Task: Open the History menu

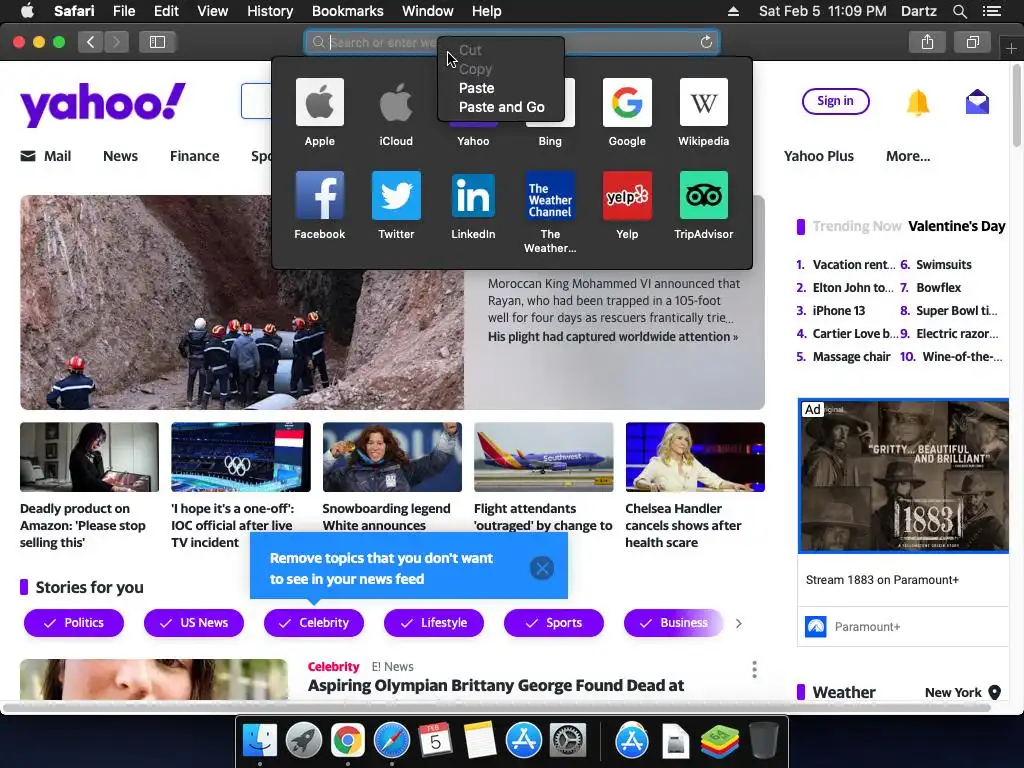Action: [270, 11]
